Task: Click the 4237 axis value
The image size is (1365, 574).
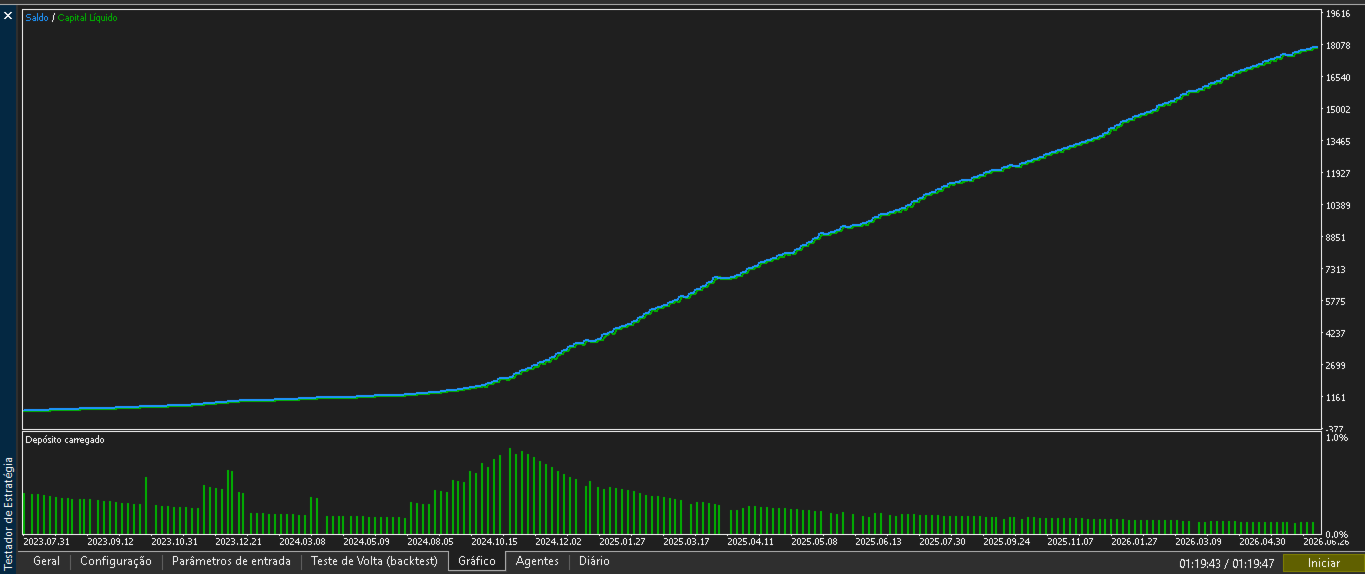Action: pos(1337,334)
